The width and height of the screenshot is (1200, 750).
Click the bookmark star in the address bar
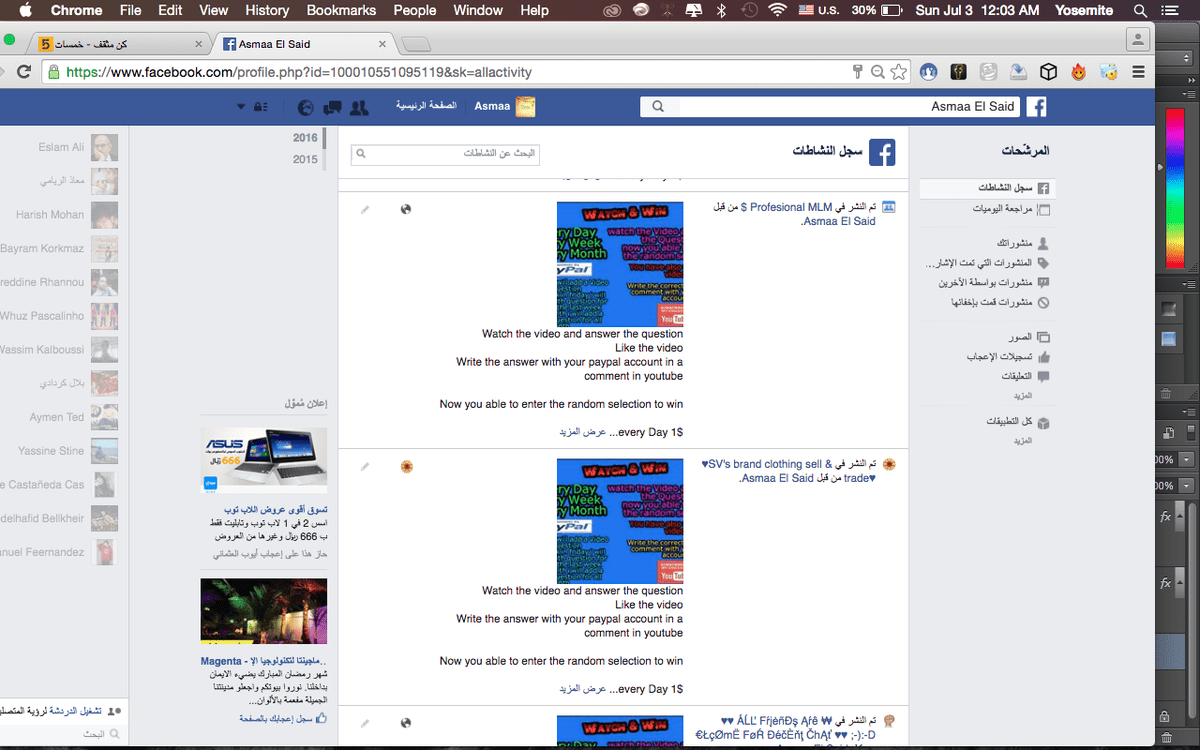(x=898, y=72)
